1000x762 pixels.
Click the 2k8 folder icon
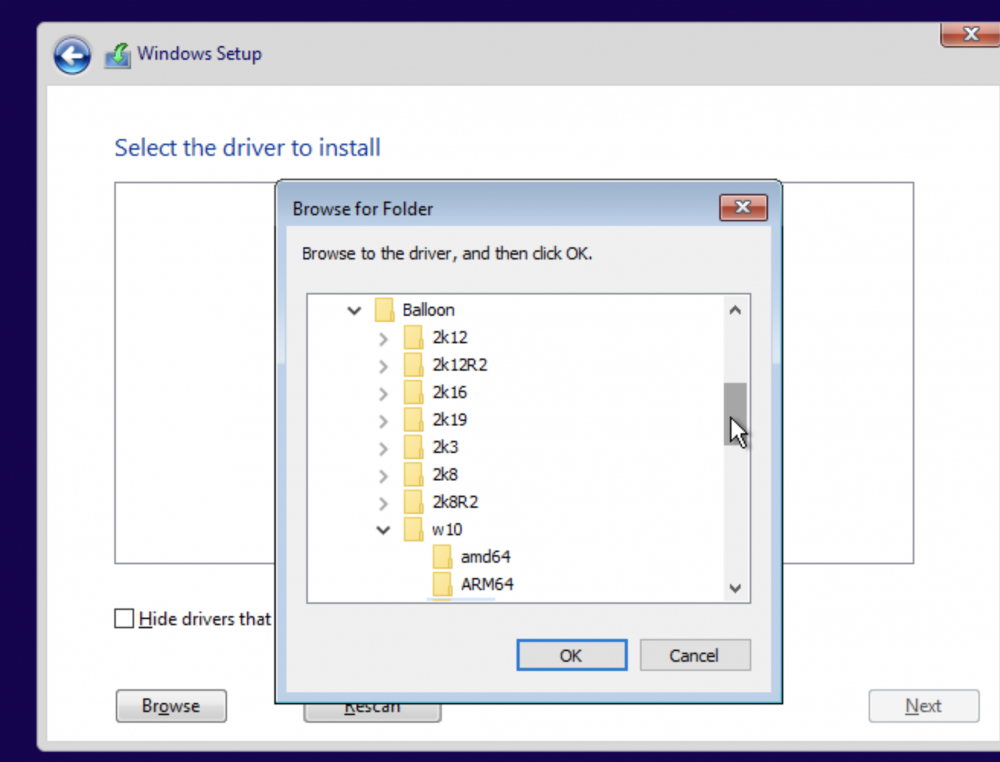pyautogui.click(x=413, y=474)
